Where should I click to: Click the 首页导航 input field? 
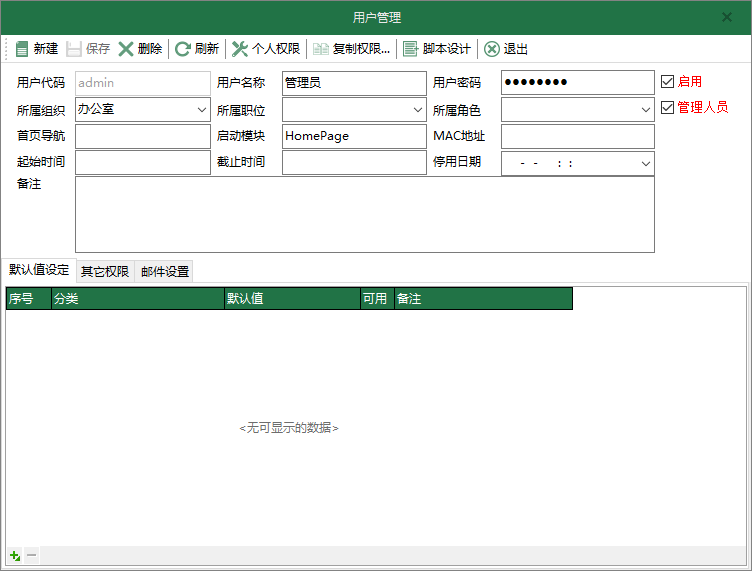(142, 136)
